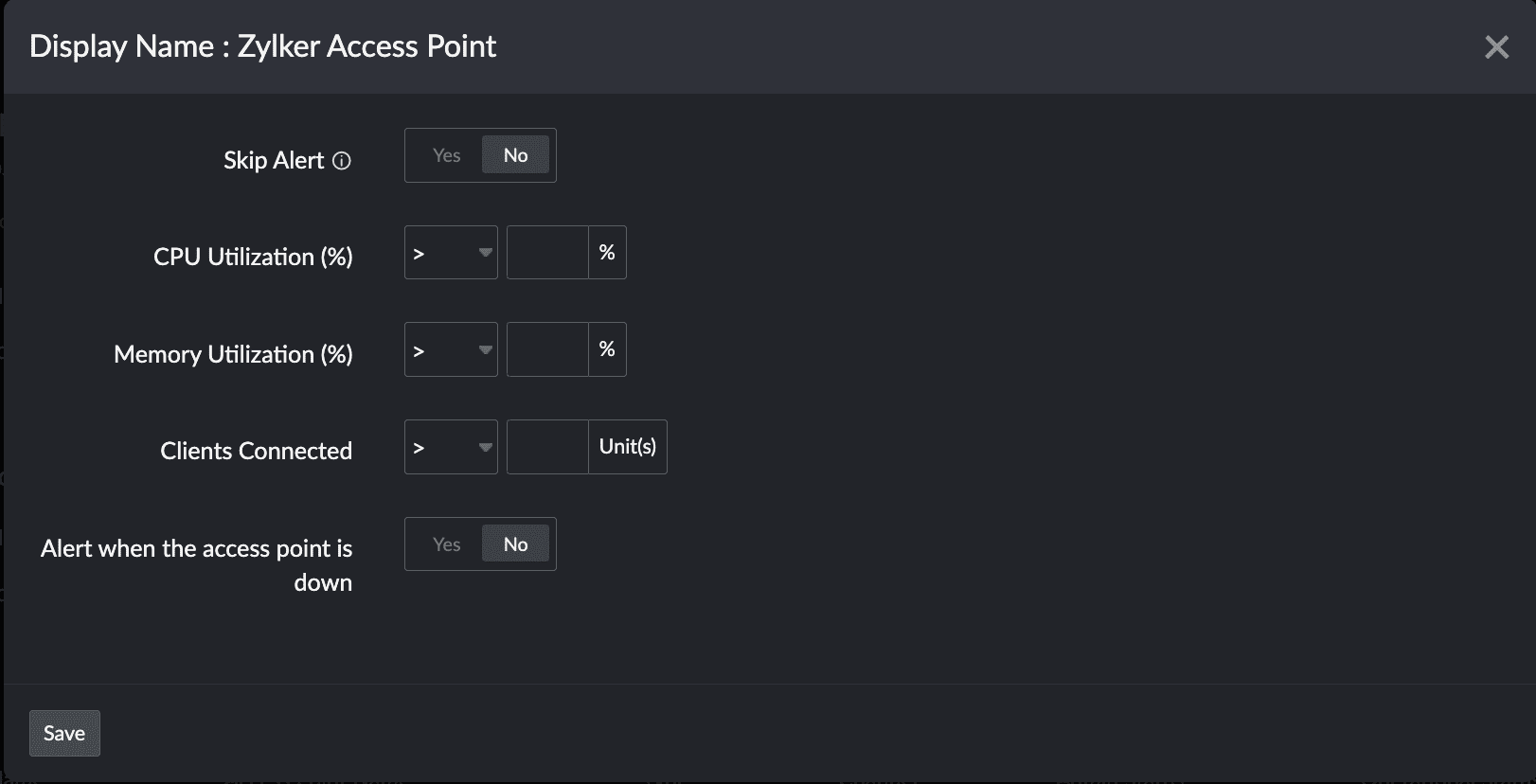Open Clients Connected operator dropdown

coord(451,447)
